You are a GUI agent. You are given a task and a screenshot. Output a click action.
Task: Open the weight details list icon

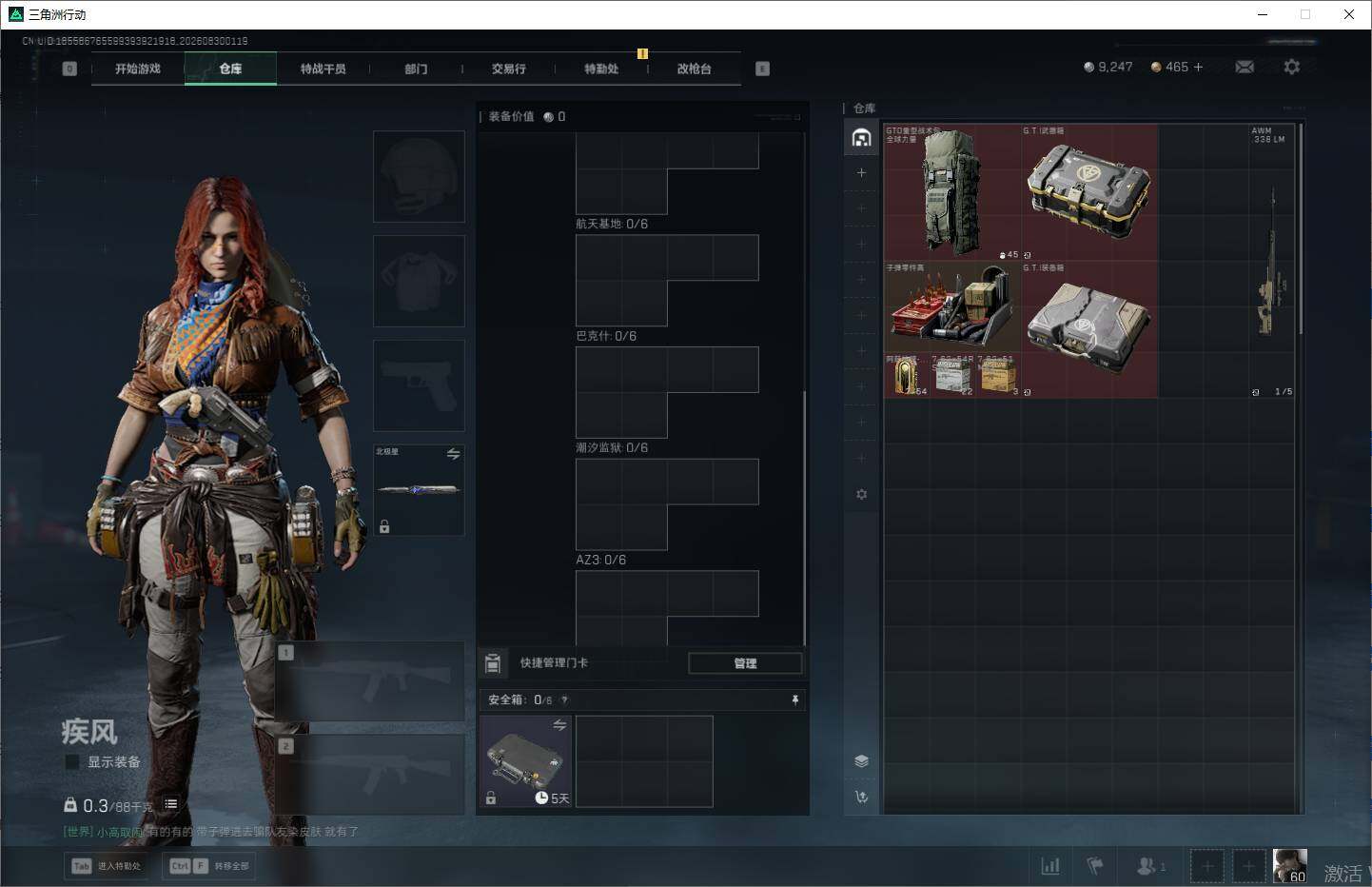[x=171, y=804]
